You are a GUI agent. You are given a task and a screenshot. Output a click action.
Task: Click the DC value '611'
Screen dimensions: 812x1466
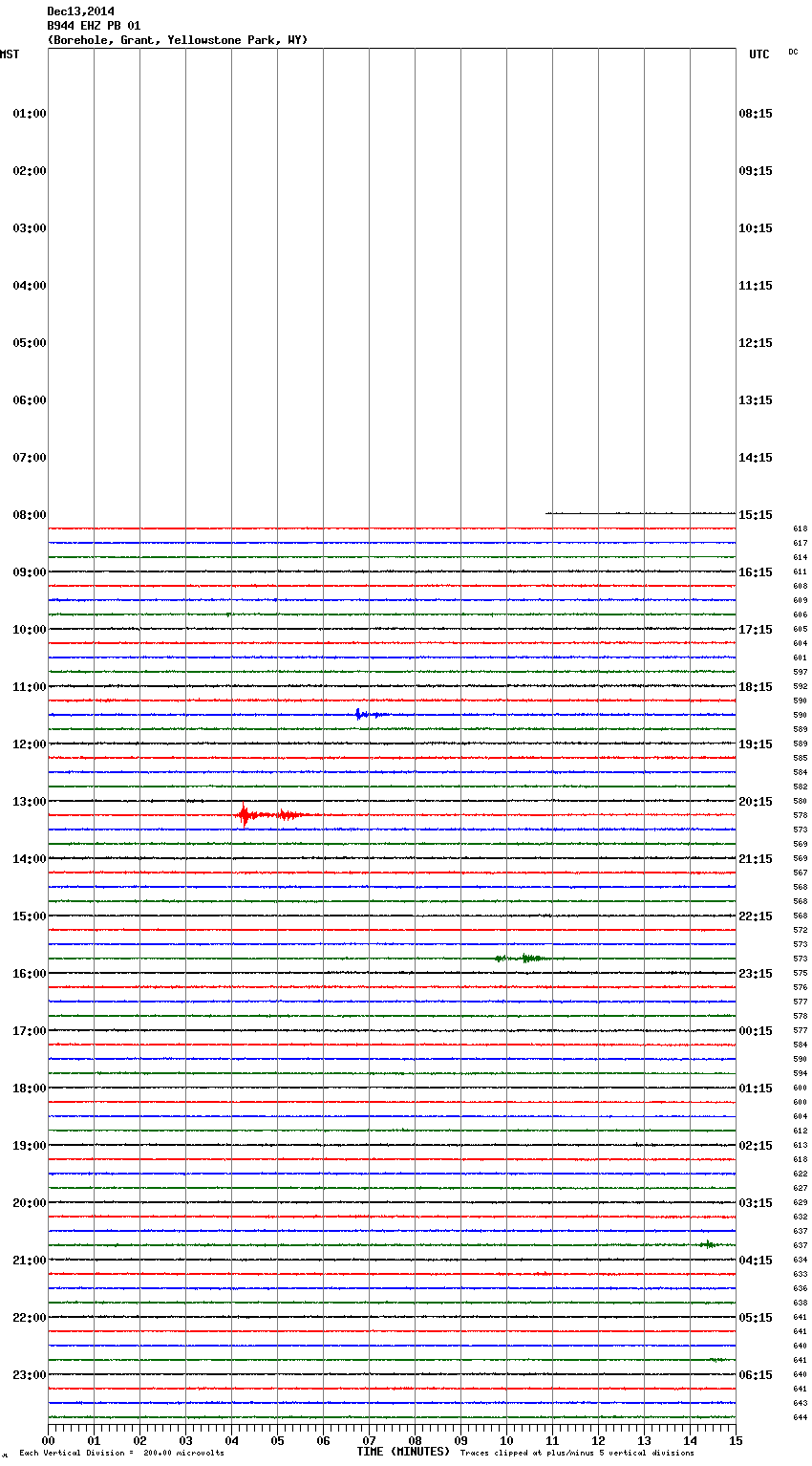pyautogui.click(x=801, y=571)
